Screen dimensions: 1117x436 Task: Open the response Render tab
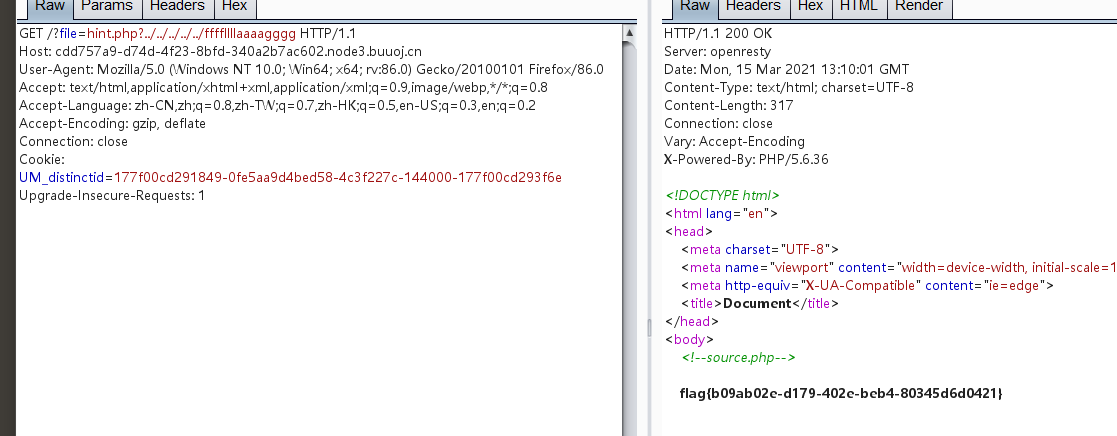click(x=918, y=7)
